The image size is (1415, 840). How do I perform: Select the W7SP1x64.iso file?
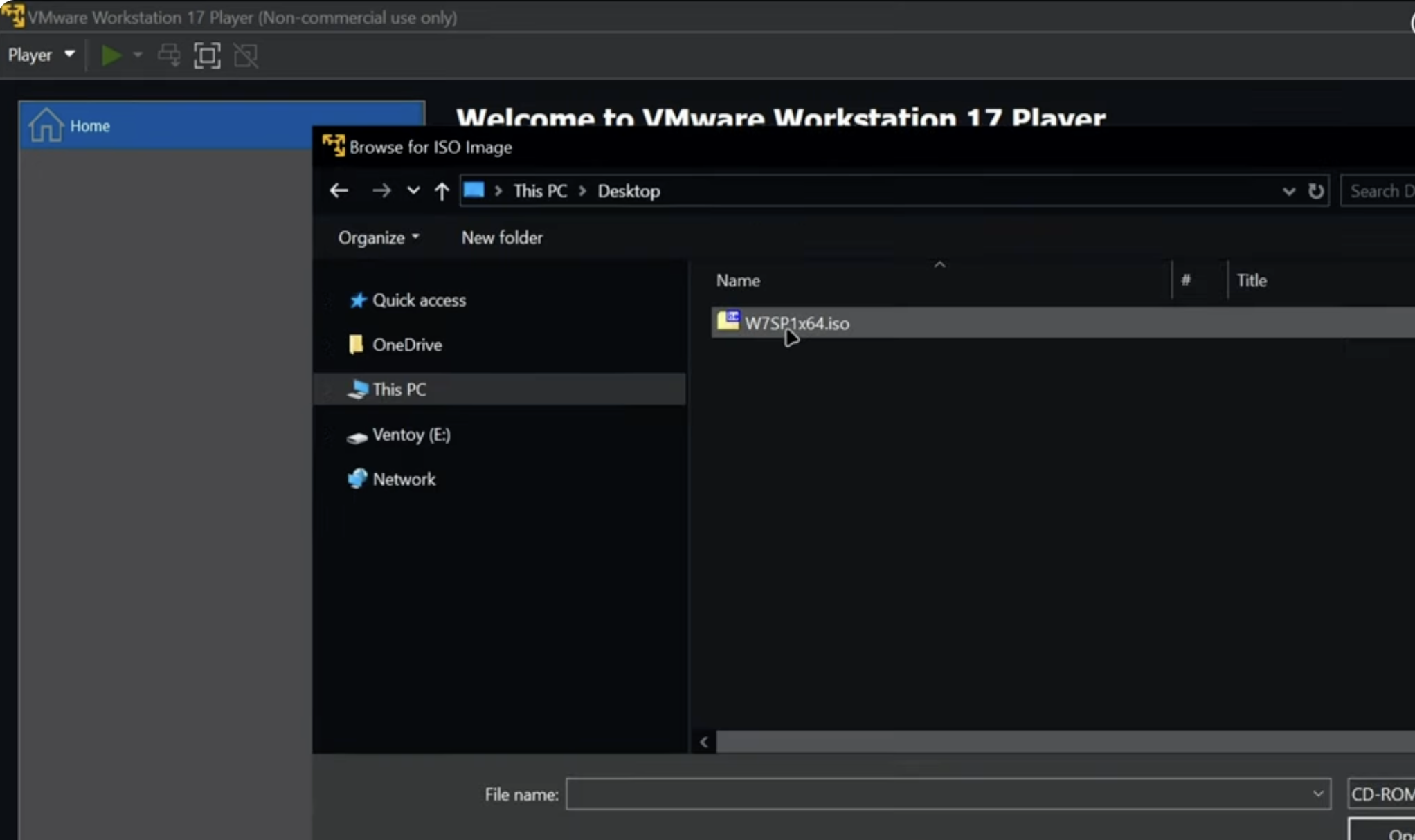[x=1063, y=322]
